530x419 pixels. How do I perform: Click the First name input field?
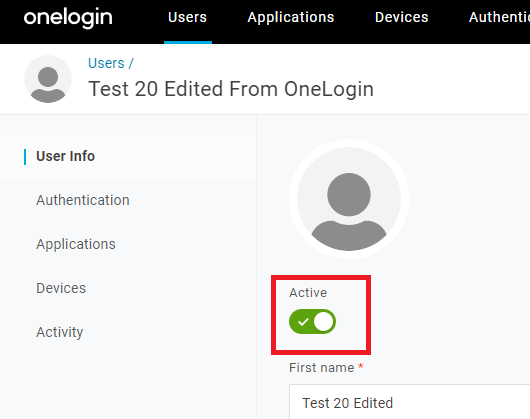pos(409,402)
